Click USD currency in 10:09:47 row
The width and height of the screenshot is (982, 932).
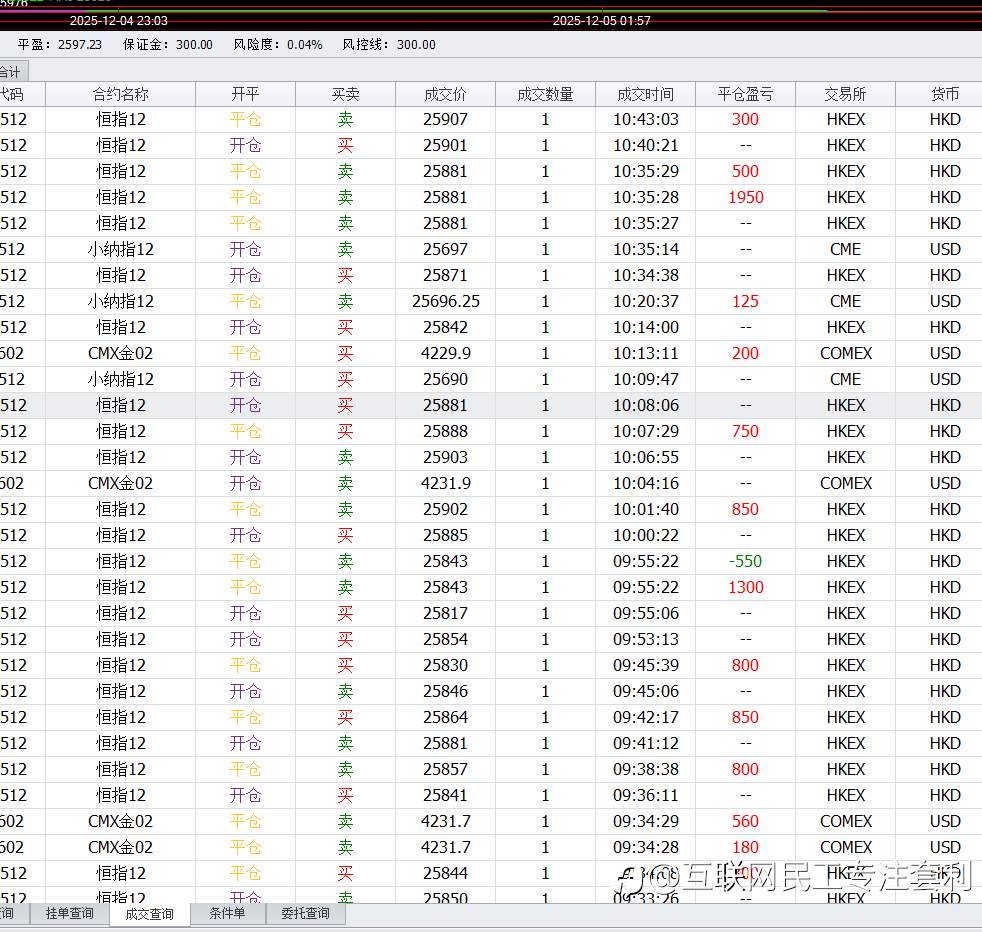coord(945,379)
